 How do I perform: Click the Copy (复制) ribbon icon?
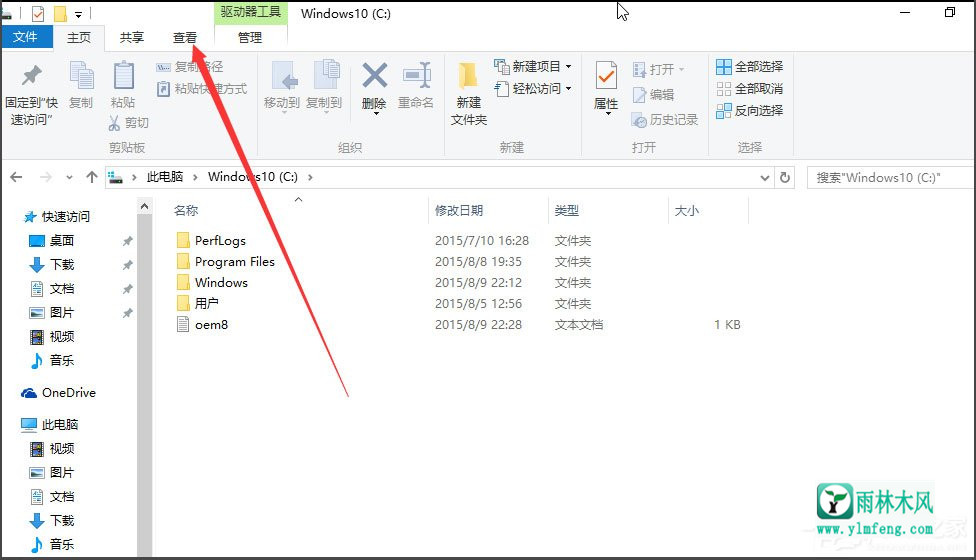[81, 76]
